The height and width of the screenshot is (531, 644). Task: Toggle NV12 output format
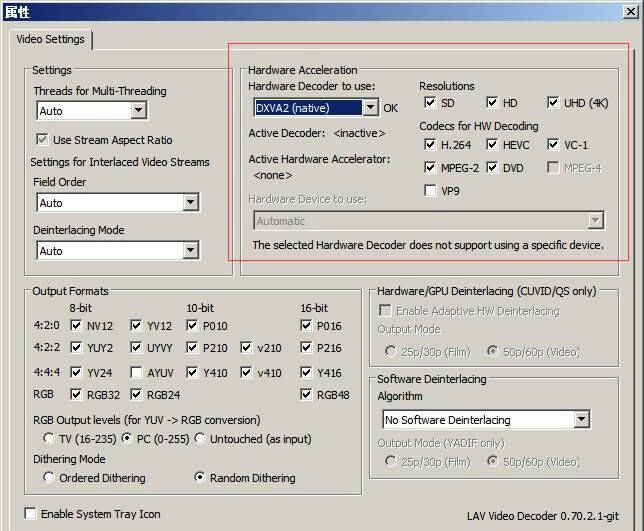coord(76,326)
